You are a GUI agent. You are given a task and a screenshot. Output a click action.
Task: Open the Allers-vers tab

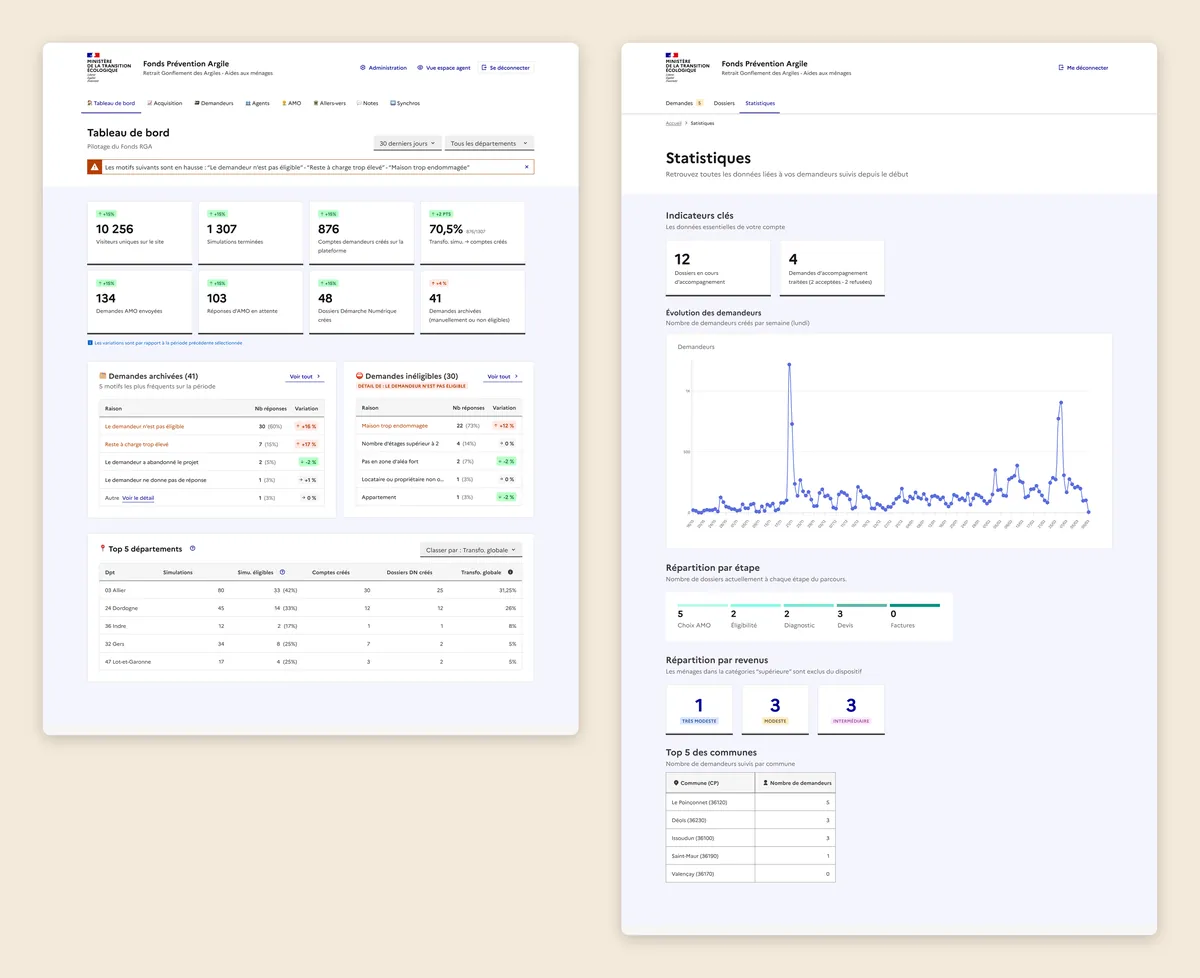click(330, 103)
